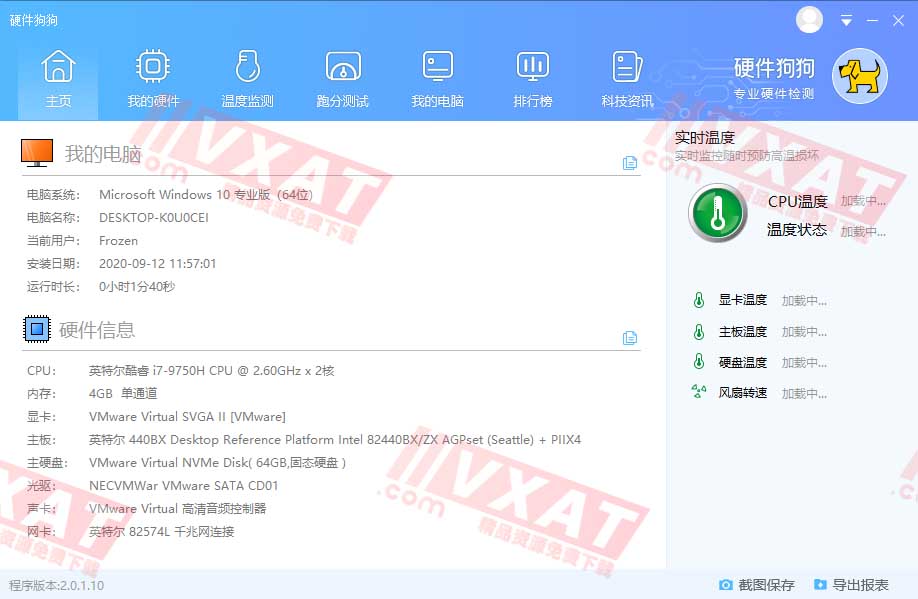
Task: Save a screenshot via 截图保存
Action: pyautogui.click(x=766, y=583)
